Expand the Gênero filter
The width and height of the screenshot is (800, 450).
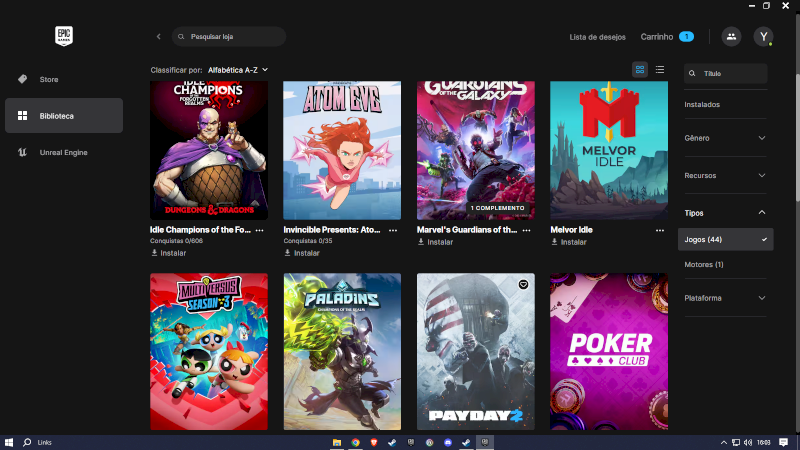725,138
